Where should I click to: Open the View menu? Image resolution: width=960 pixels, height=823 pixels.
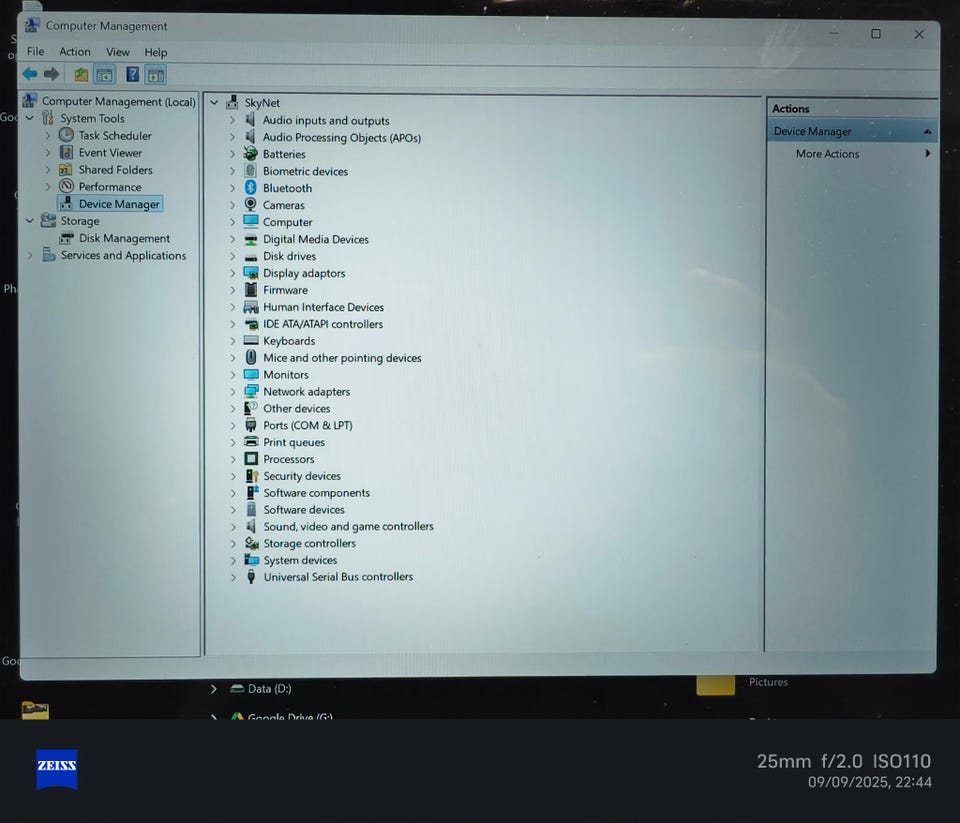(x=118, y=52)
